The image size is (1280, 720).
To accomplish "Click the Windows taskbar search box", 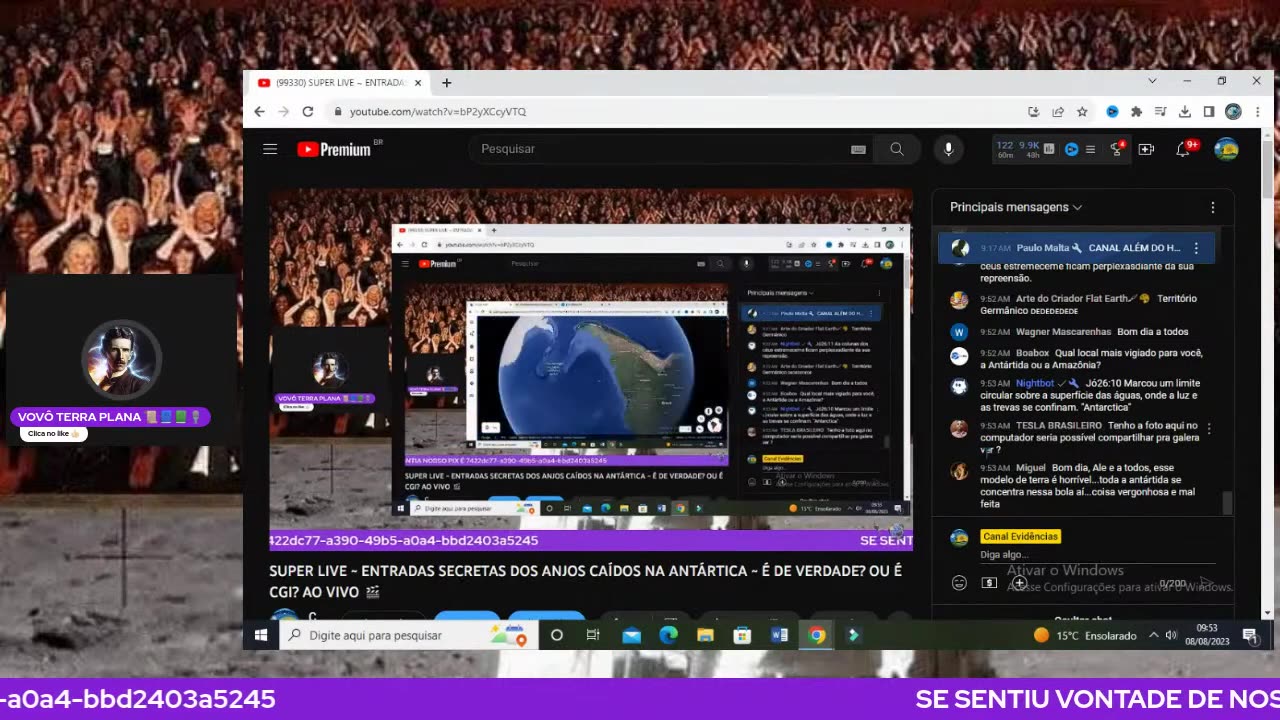I will tap(408, 635).
